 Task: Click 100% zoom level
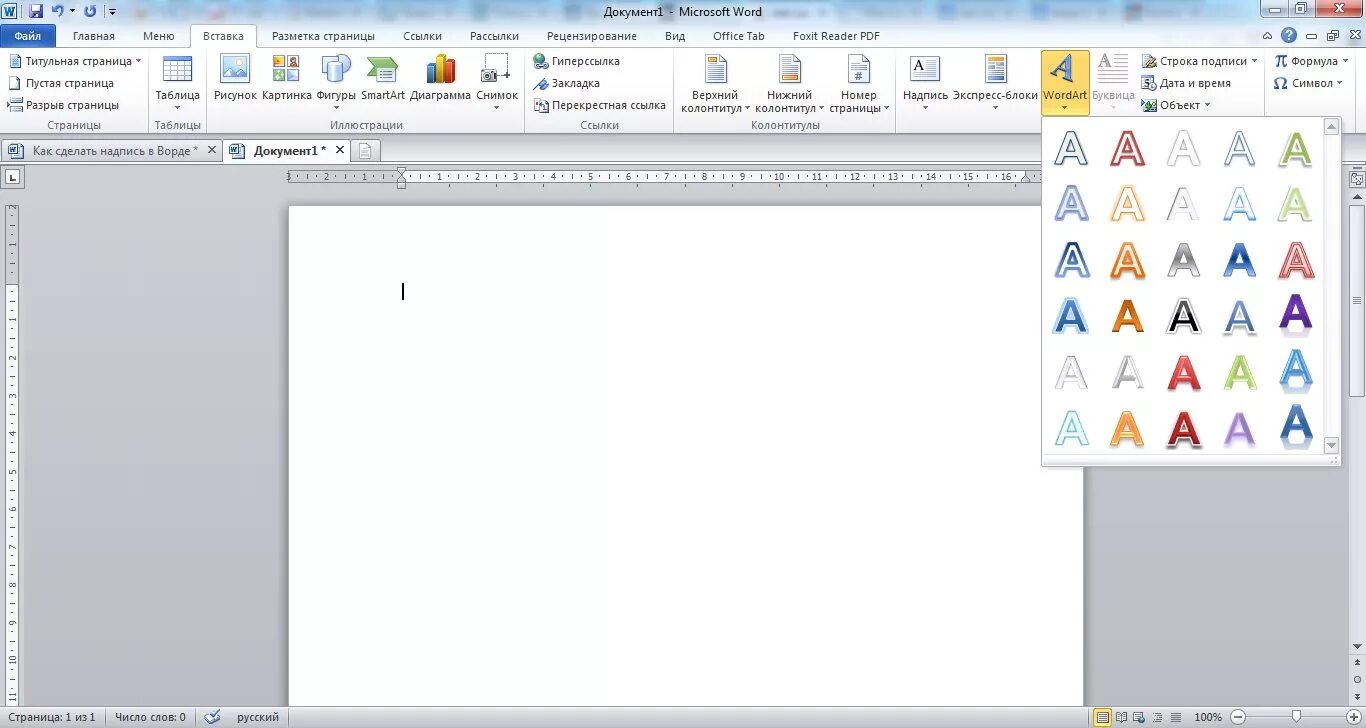point(1208,717)
